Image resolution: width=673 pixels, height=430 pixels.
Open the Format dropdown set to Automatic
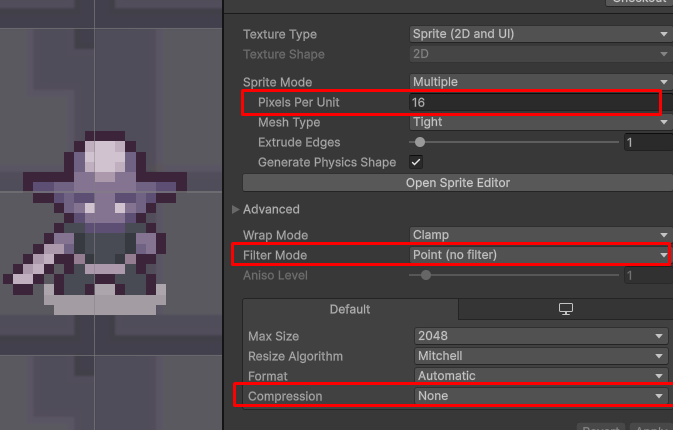pyautogui.click(x=540, y=376)
